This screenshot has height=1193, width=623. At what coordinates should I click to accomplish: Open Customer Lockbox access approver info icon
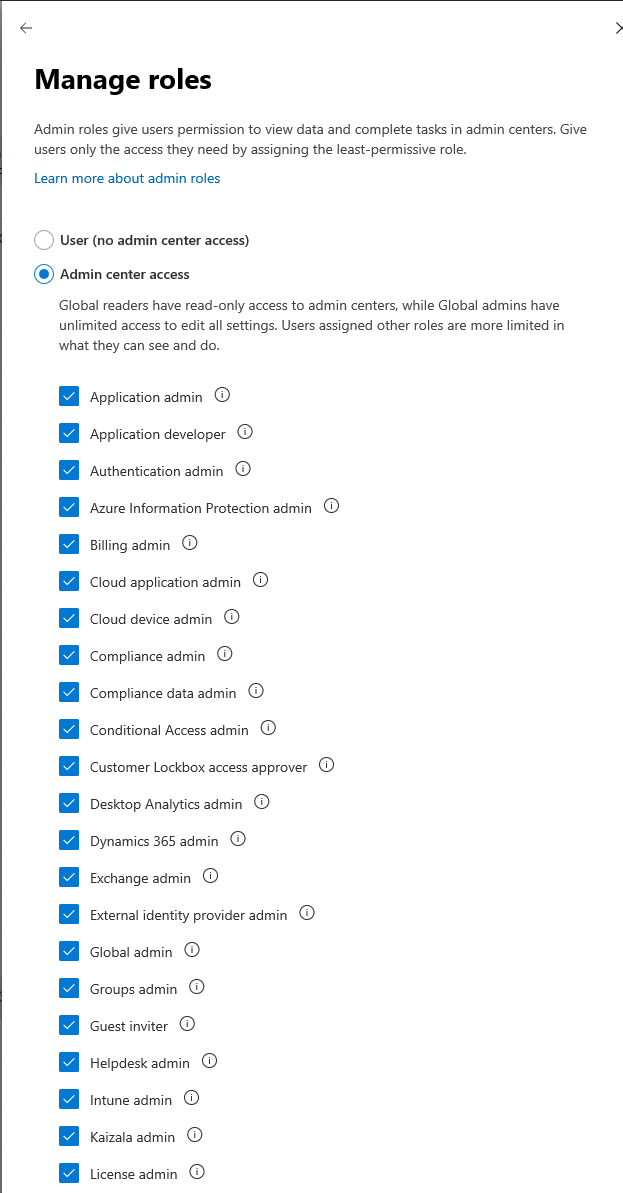(x=326, y=765)
